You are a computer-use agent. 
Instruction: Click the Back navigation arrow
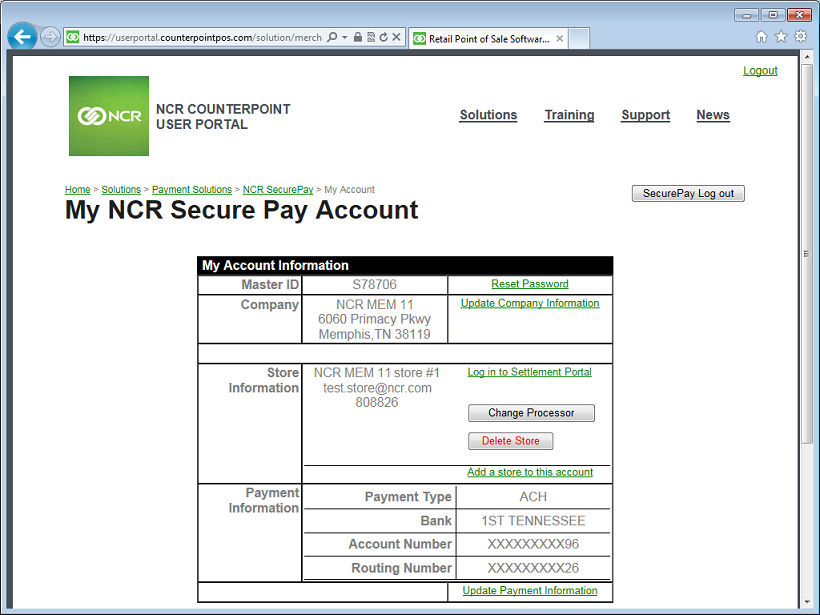[21, 35]
